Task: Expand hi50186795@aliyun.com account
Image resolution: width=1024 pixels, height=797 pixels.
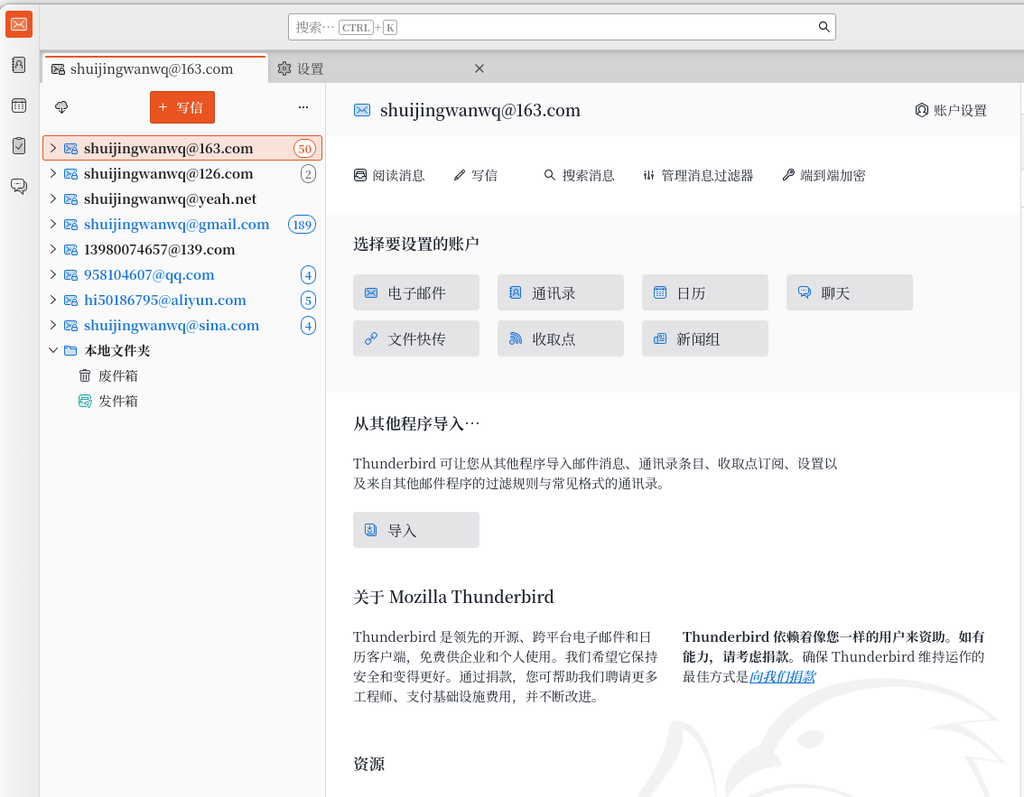Action: point(53,300)
